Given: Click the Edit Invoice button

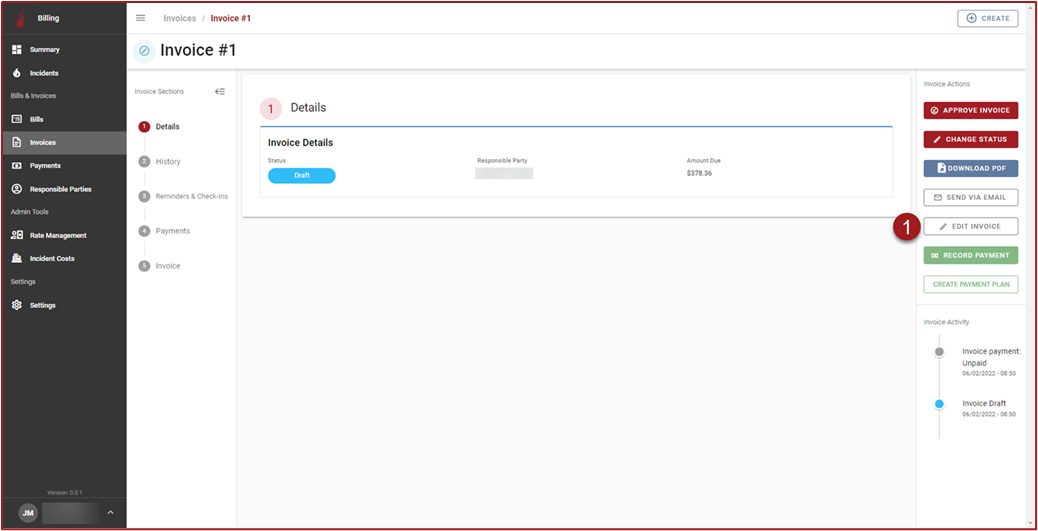Looking at the screenshot, I should point(970,227).
